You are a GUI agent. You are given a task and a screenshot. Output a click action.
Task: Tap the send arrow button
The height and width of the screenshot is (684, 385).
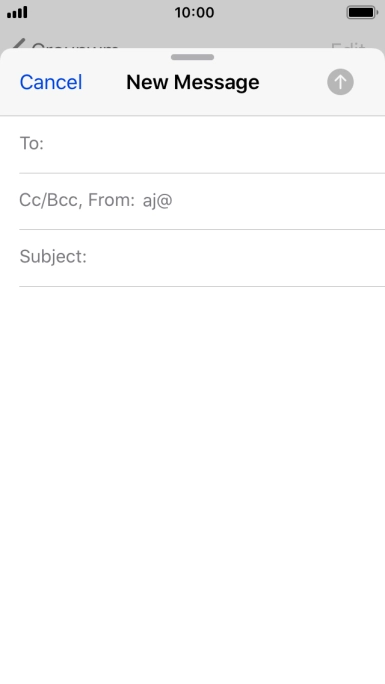pos(340,82)
